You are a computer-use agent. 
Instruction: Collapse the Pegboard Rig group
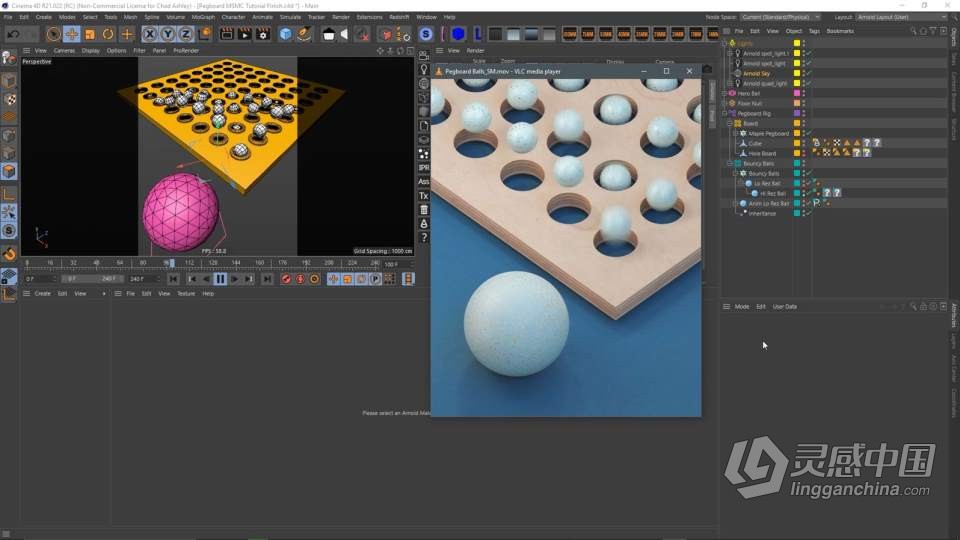(x=725, y=114)
